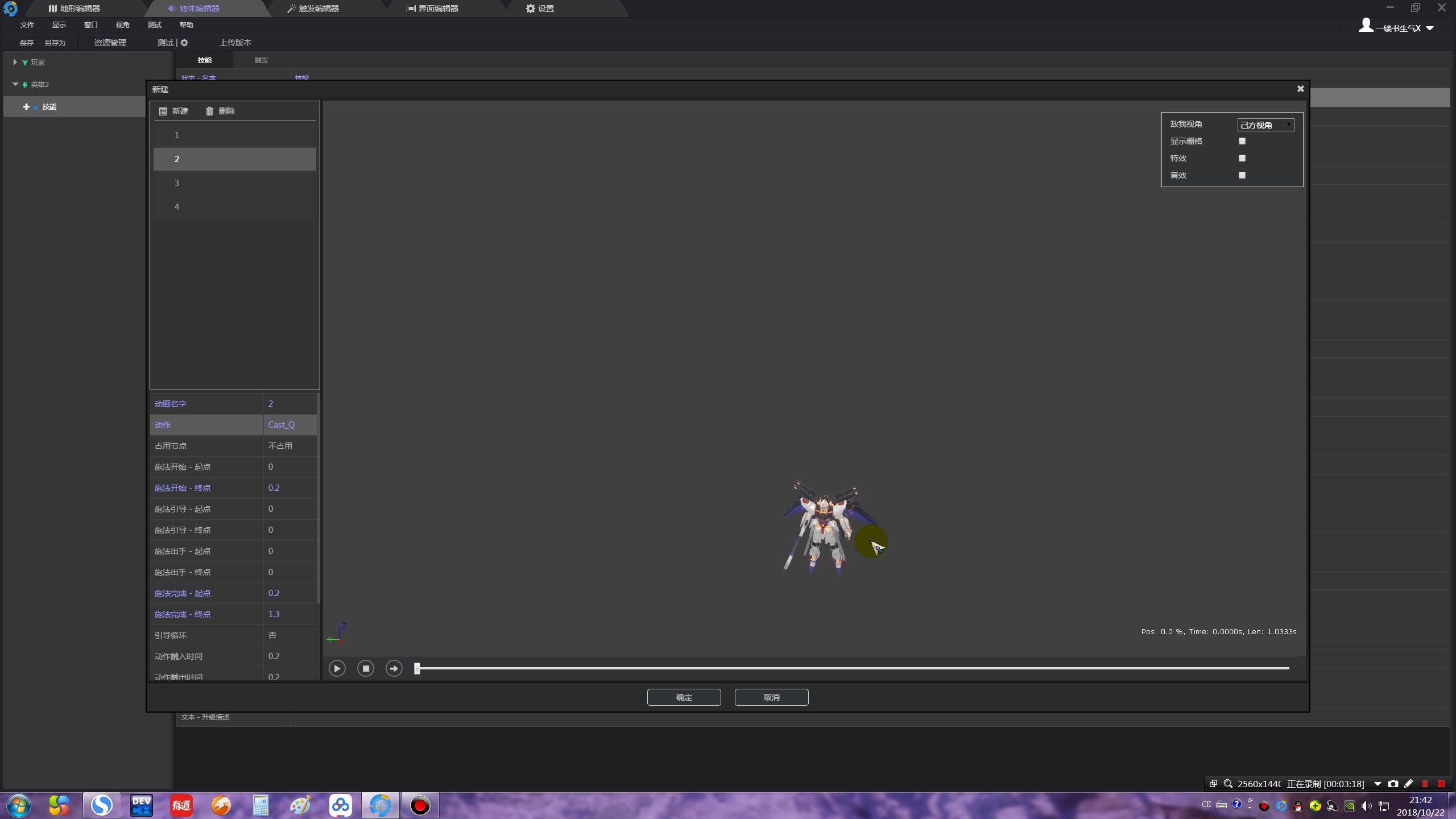Close the 新建 dialog with X
The image size is (1456, 819).
1300,89
